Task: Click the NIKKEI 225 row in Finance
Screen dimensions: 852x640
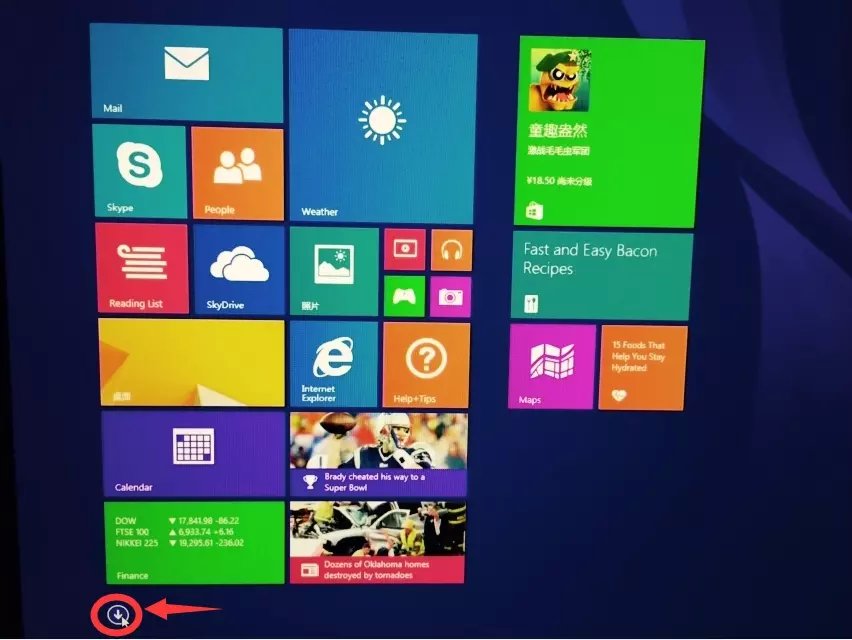Action: (x=179, y=543)
